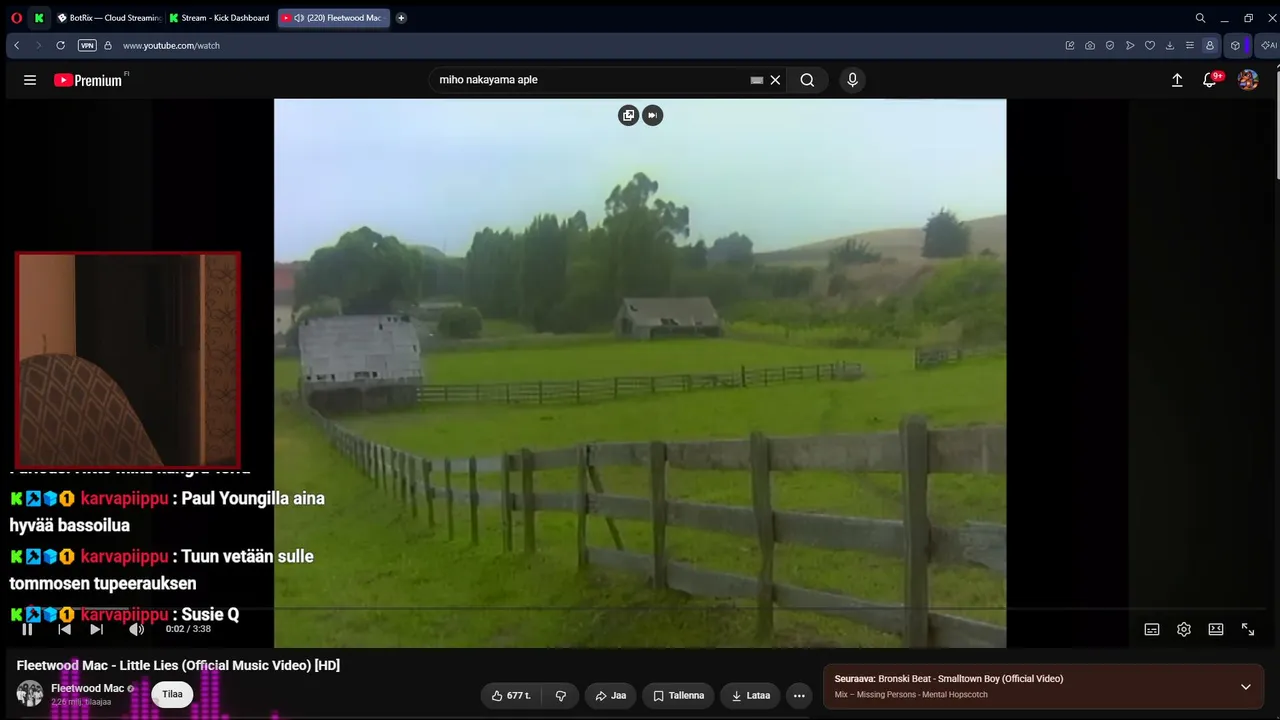Image resolution: width=1280 pixels, height=720 pixels.
Task: Go to the YouTube Premium home logo
Action: pos(88,80)
